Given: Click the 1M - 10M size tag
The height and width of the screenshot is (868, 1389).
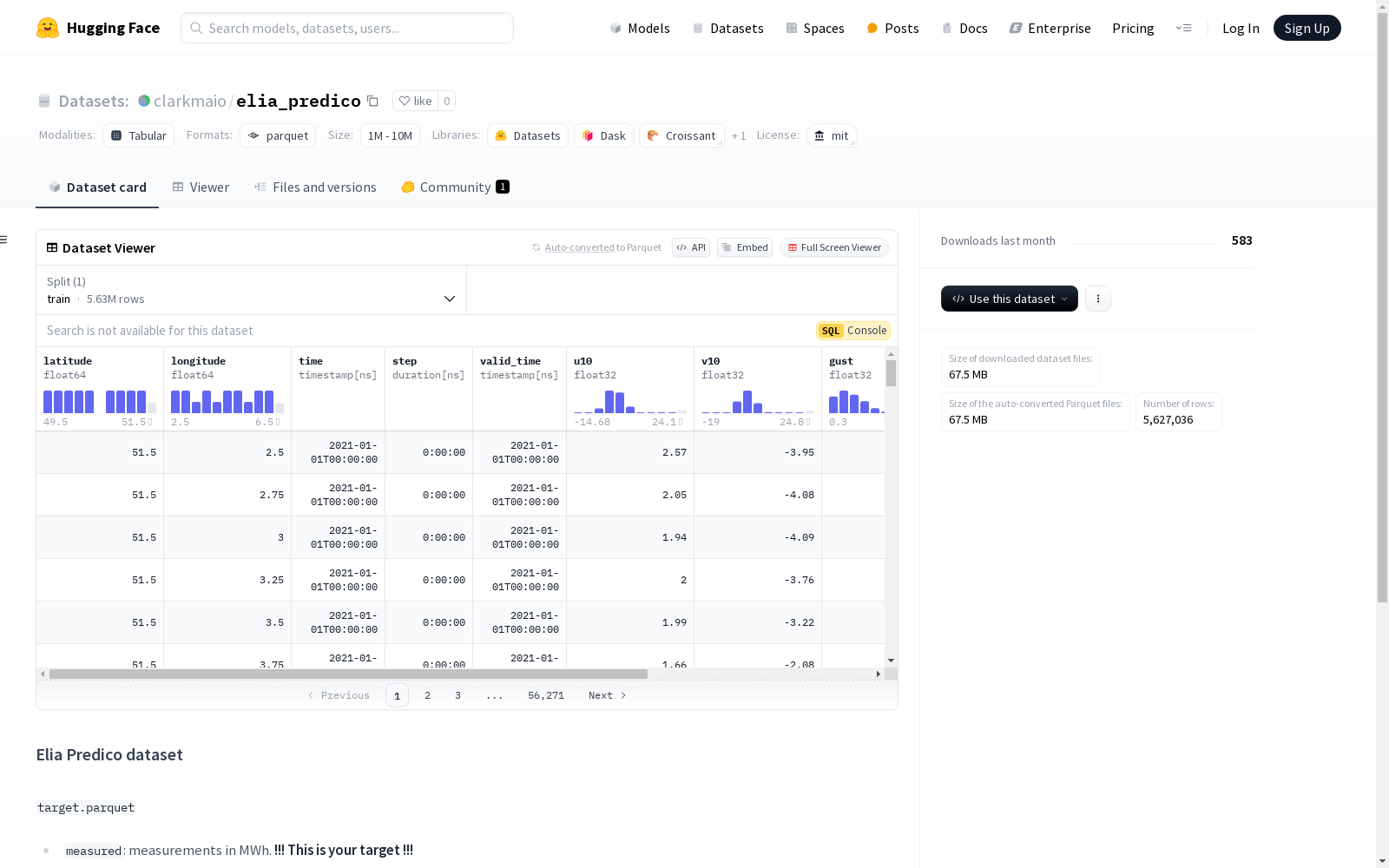Looking at the screenshot, I should [x=390, y=135].
